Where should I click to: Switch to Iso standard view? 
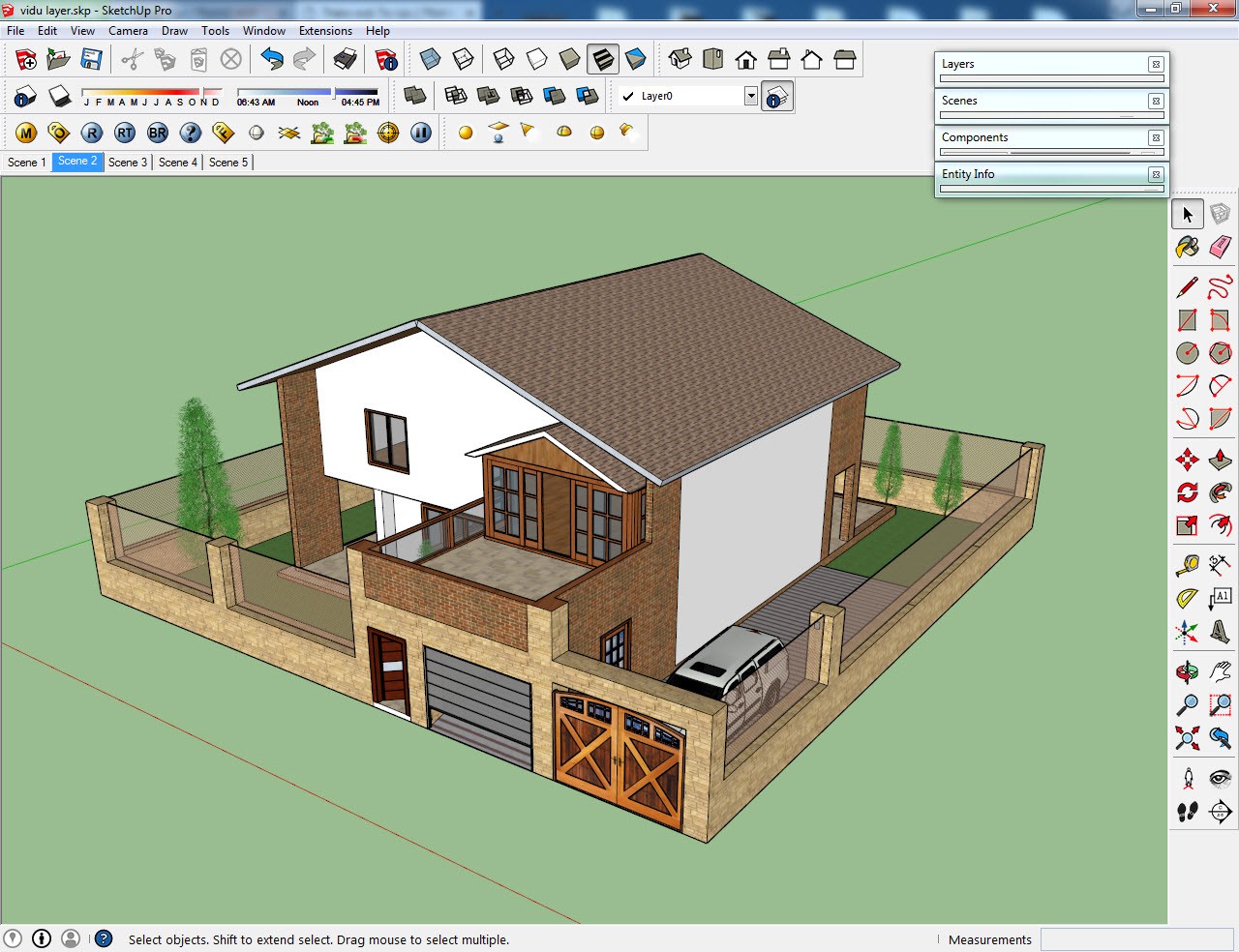coord(680,60)
